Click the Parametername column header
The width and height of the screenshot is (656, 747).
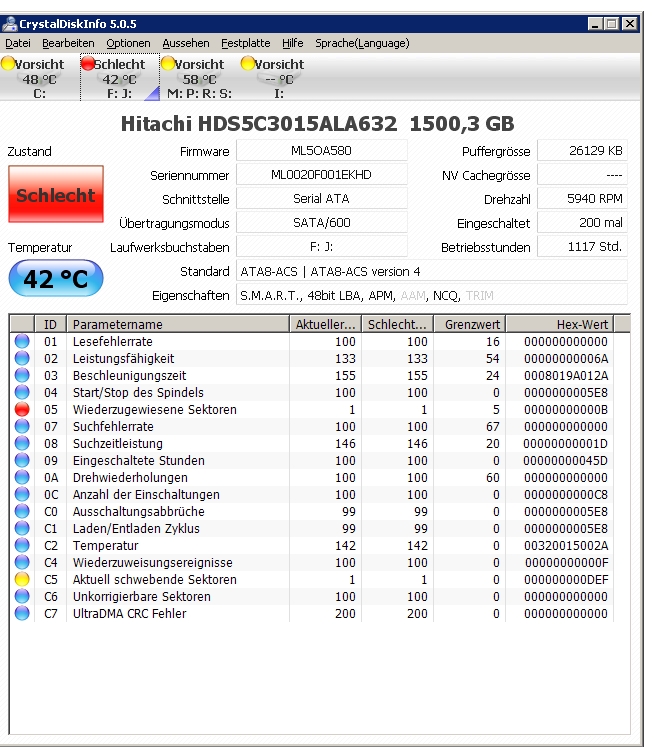[178, 324]
